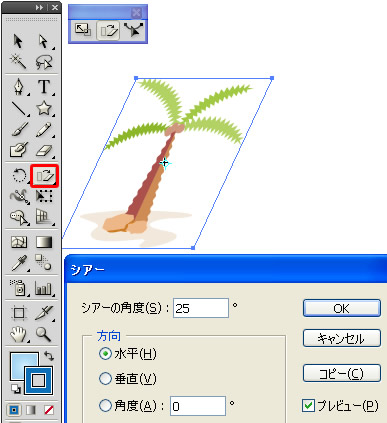Select the Rotate tool

(19, 175)
